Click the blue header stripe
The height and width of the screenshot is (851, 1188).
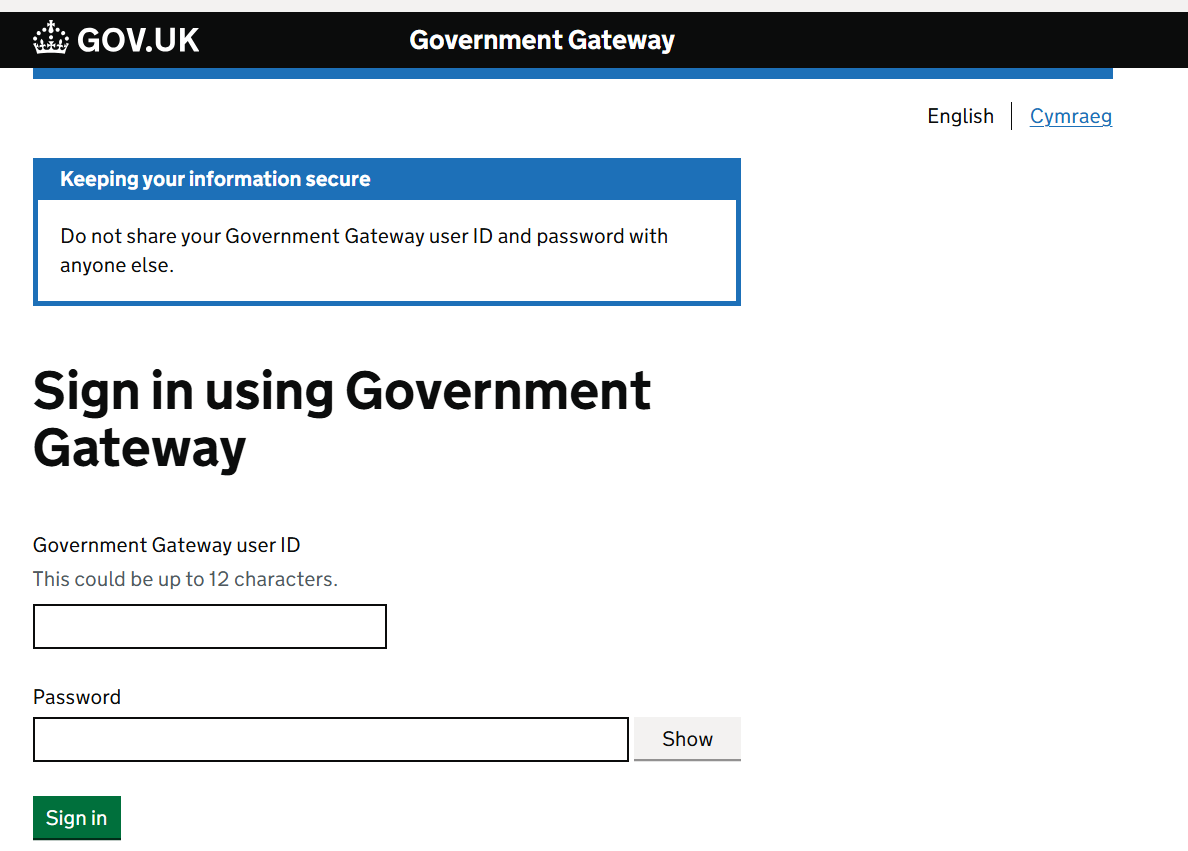574,70
